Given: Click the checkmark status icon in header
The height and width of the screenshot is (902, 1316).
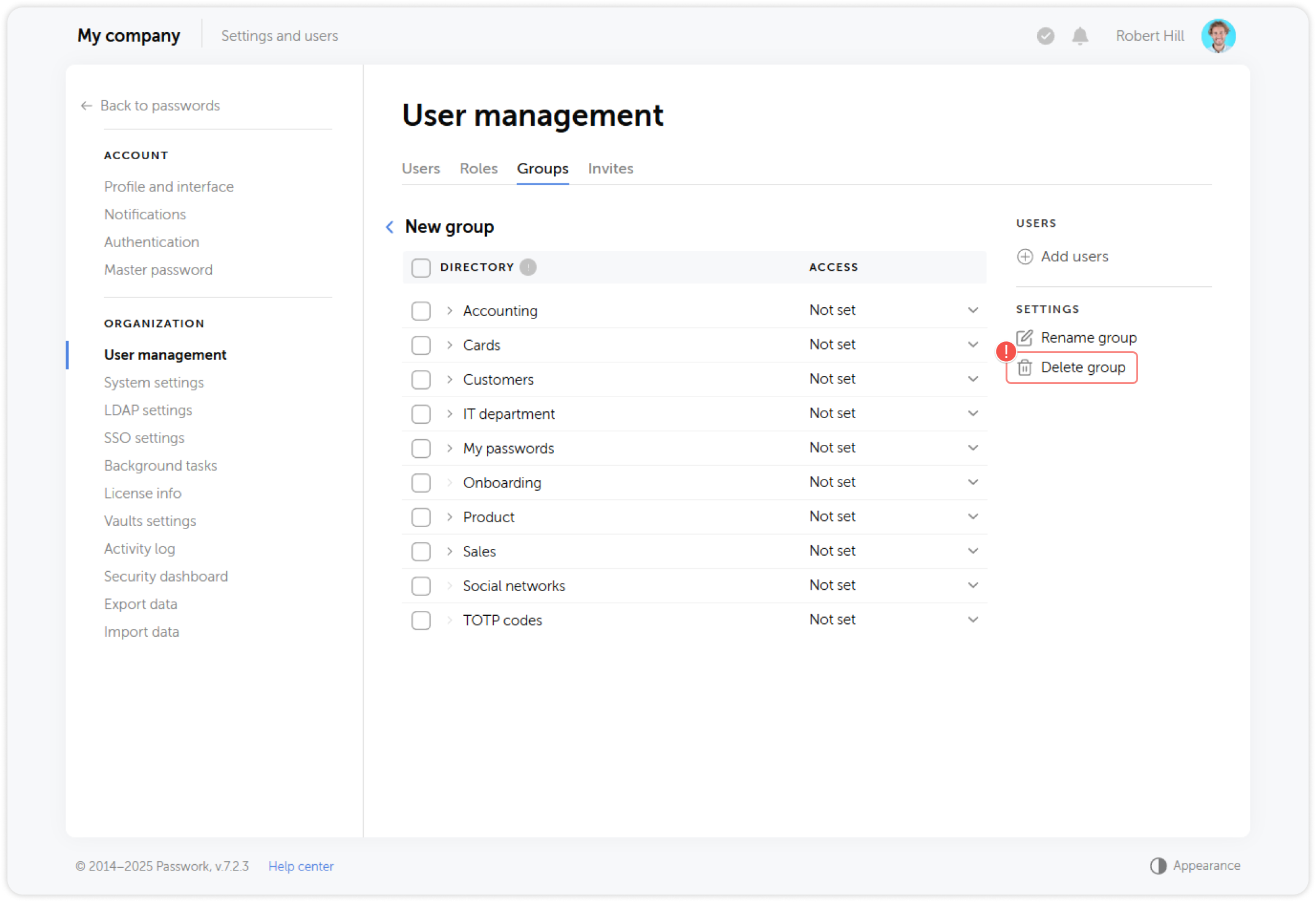Looking at the screenshot, I should coord(1045,36).
